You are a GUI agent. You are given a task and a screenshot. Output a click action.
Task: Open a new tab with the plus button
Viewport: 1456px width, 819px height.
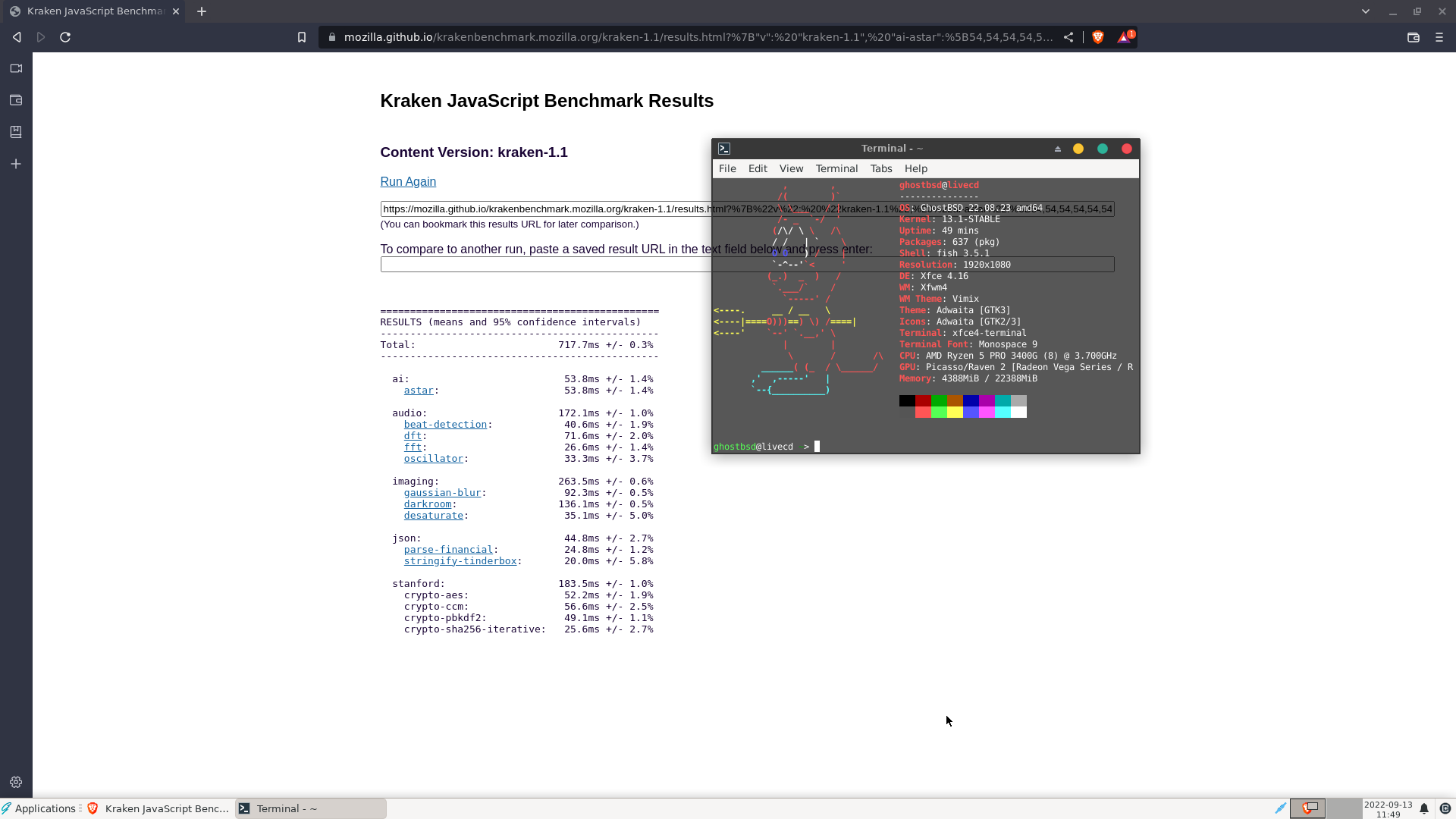point(202,11)
